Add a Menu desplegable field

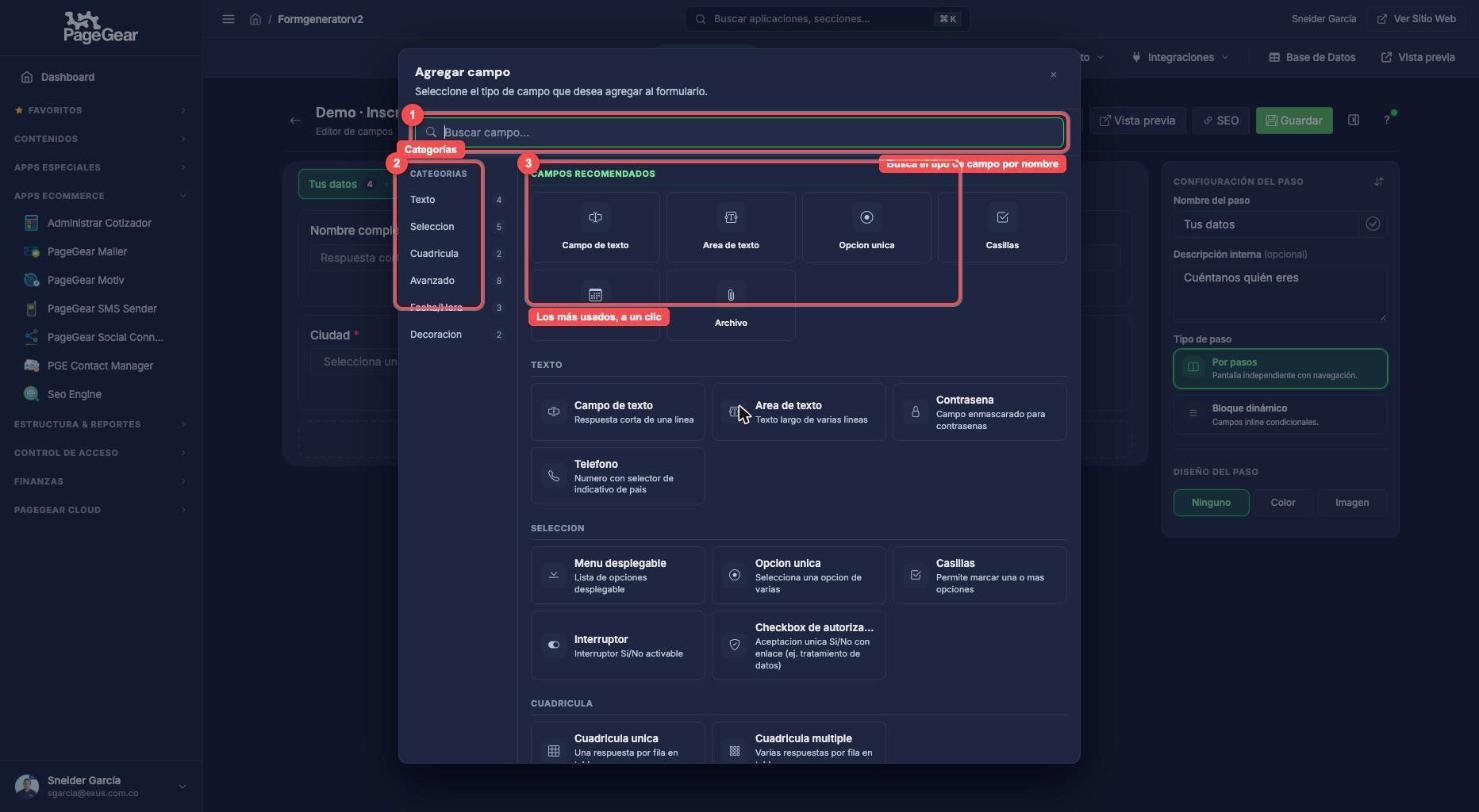pyautogui.click(x=618, y=575)
